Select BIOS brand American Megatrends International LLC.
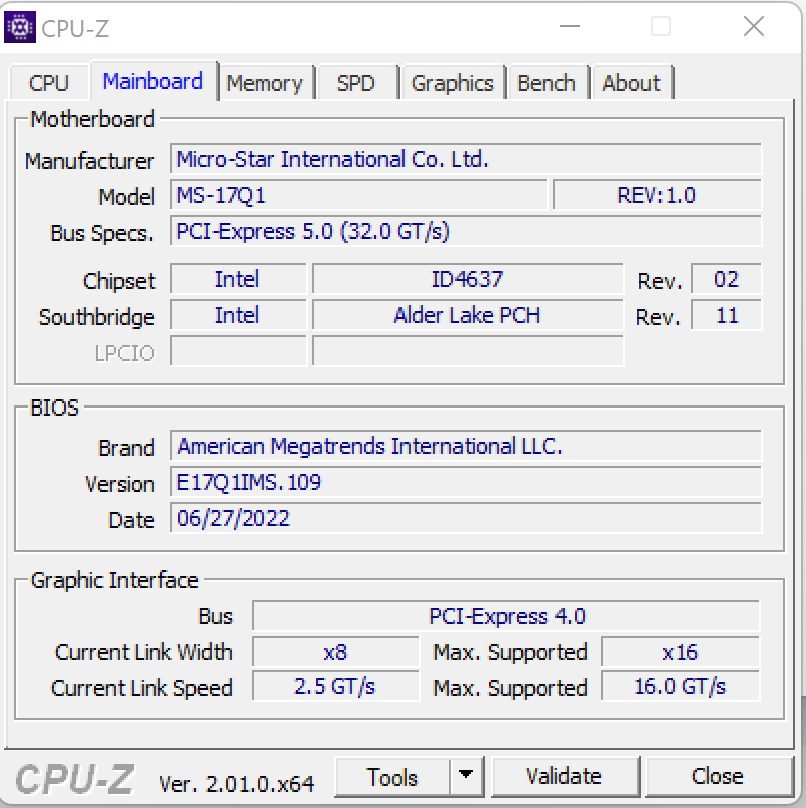The image size is (806, 808). [x=466, y=446]
